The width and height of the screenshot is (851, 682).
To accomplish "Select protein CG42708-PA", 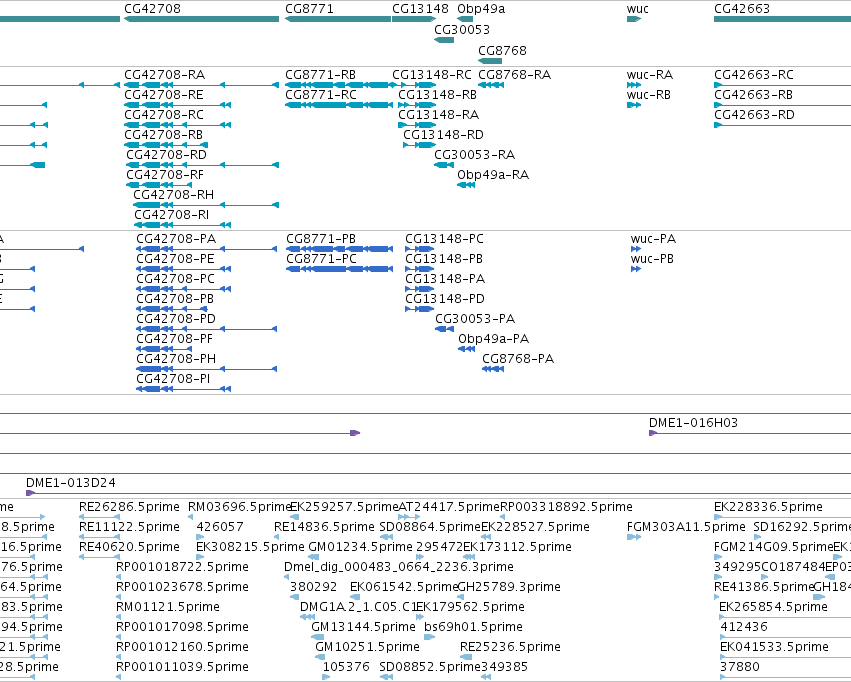I will 206,249.
